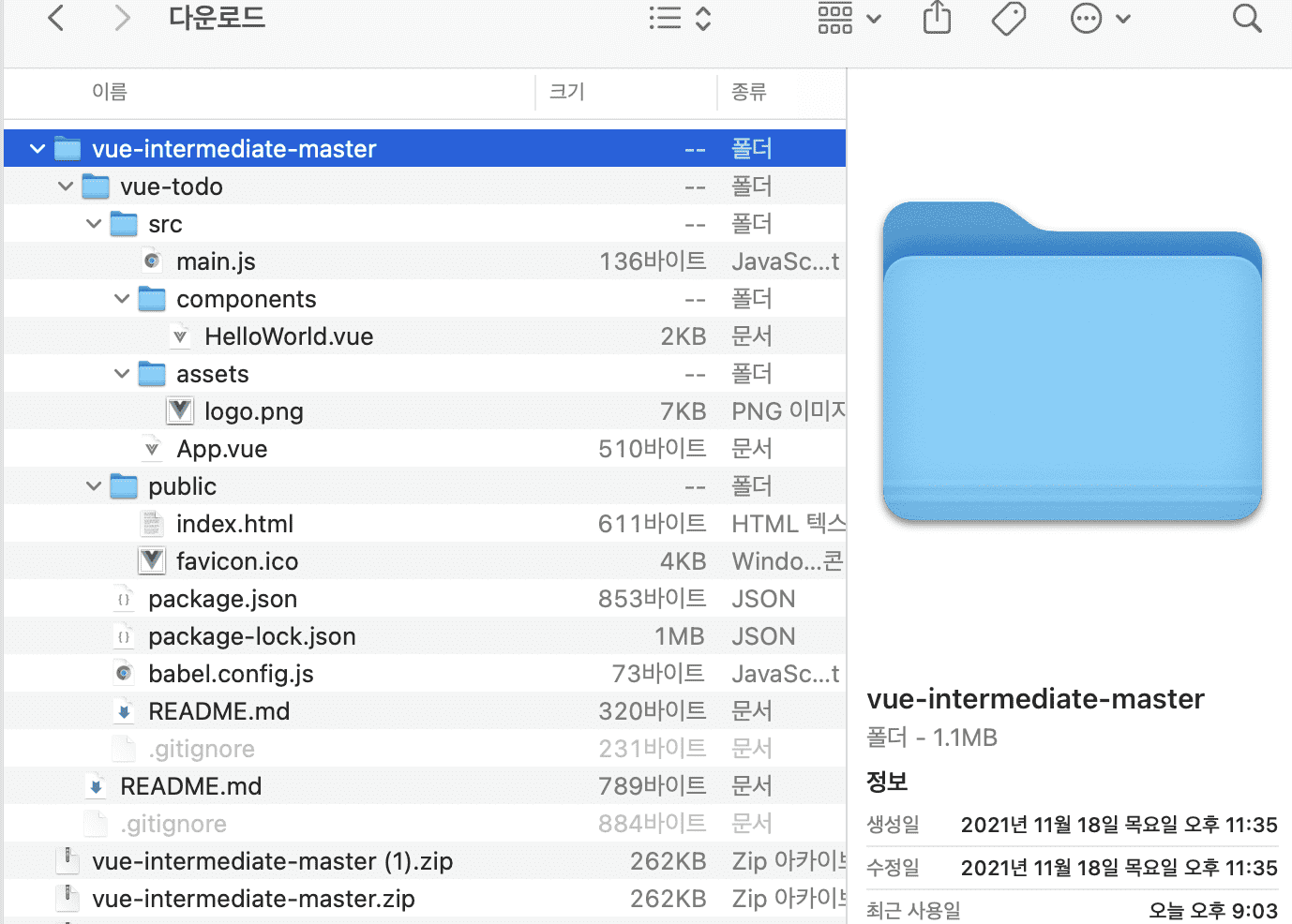This screenshot has width=1292, height=924.
Task: Select the vue-intermediate-master (1).zip name
Action: [x=272, y=861]
